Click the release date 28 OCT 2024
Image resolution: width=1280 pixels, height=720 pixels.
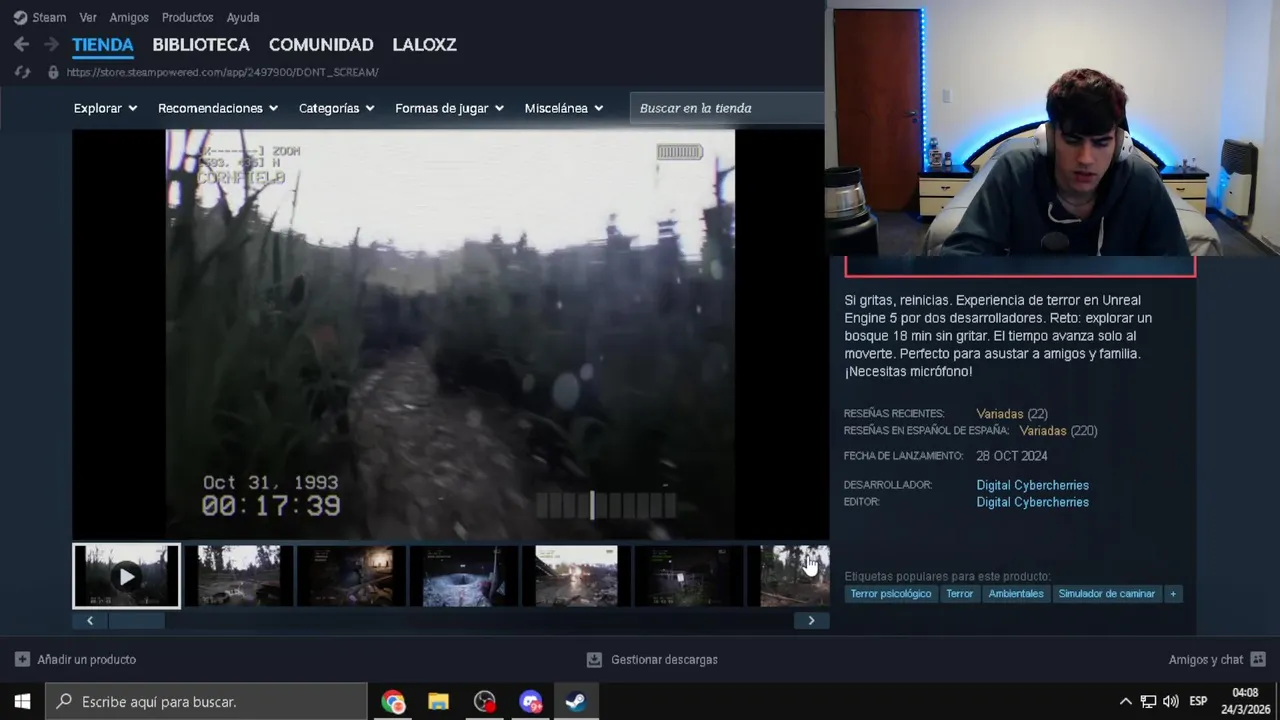click(x=1012, y=456)
